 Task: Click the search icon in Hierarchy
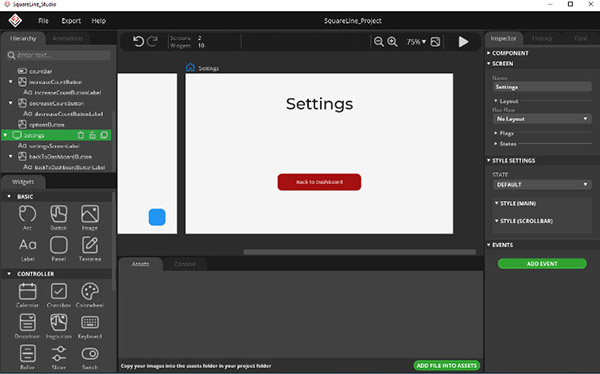pos(11,56)
